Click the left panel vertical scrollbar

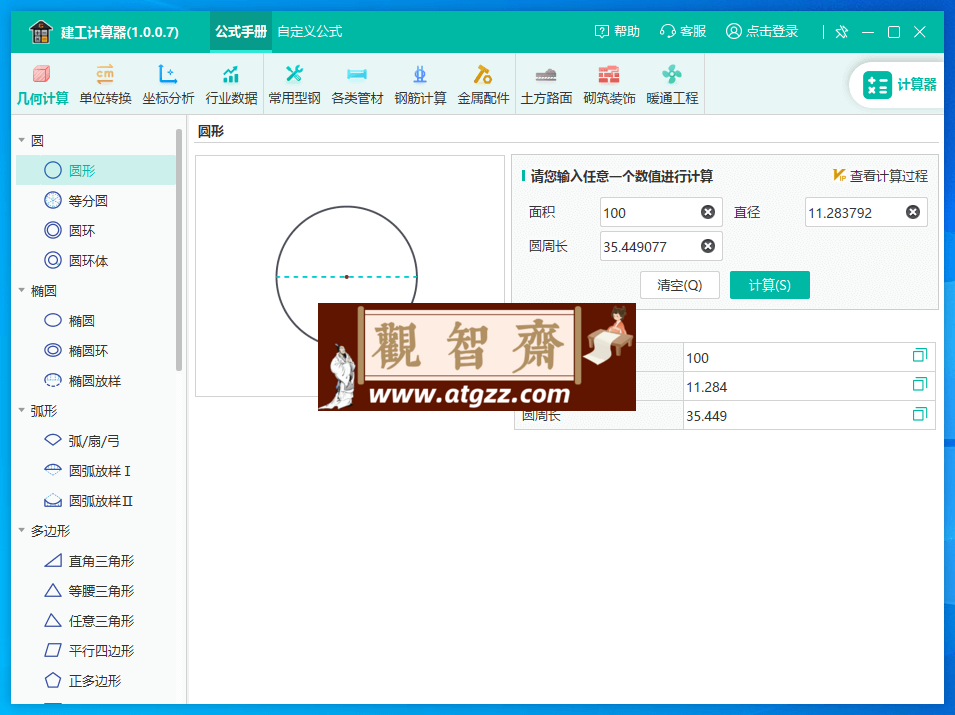179,250
